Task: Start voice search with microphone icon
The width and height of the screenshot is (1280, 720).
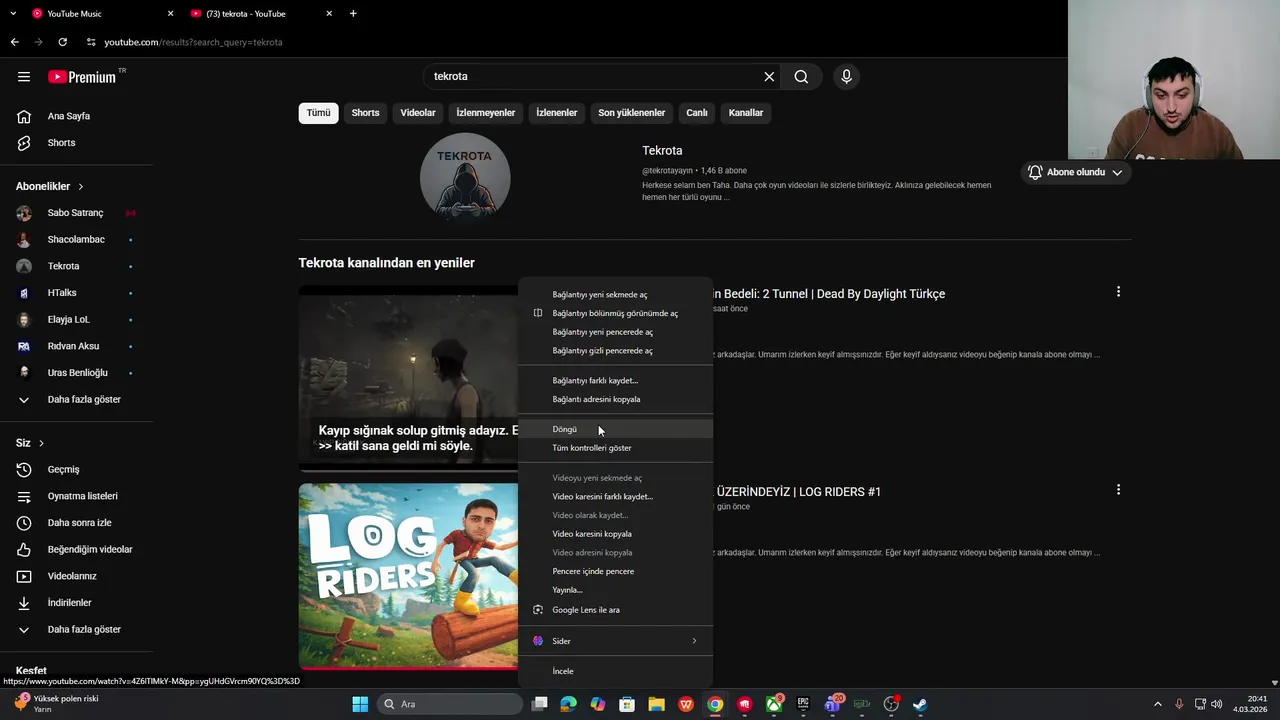Action: [846, 77]
